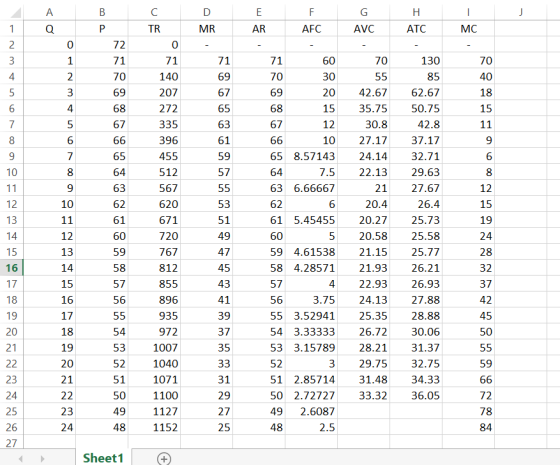Image resolution: width=560 pixels, height=465 pixels.
Task: Select TR cell with value 812
Action: click(154, 268)
